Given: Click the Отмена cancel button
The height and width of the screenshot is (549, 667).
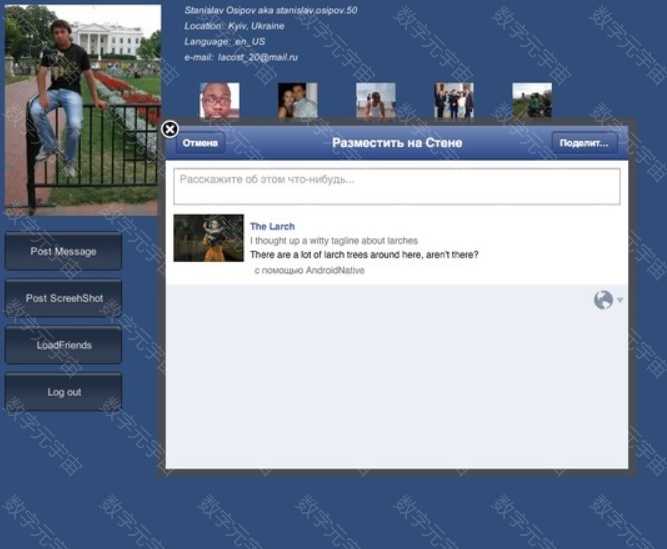Looking at the screenshot, I should (x=200, y=143).
